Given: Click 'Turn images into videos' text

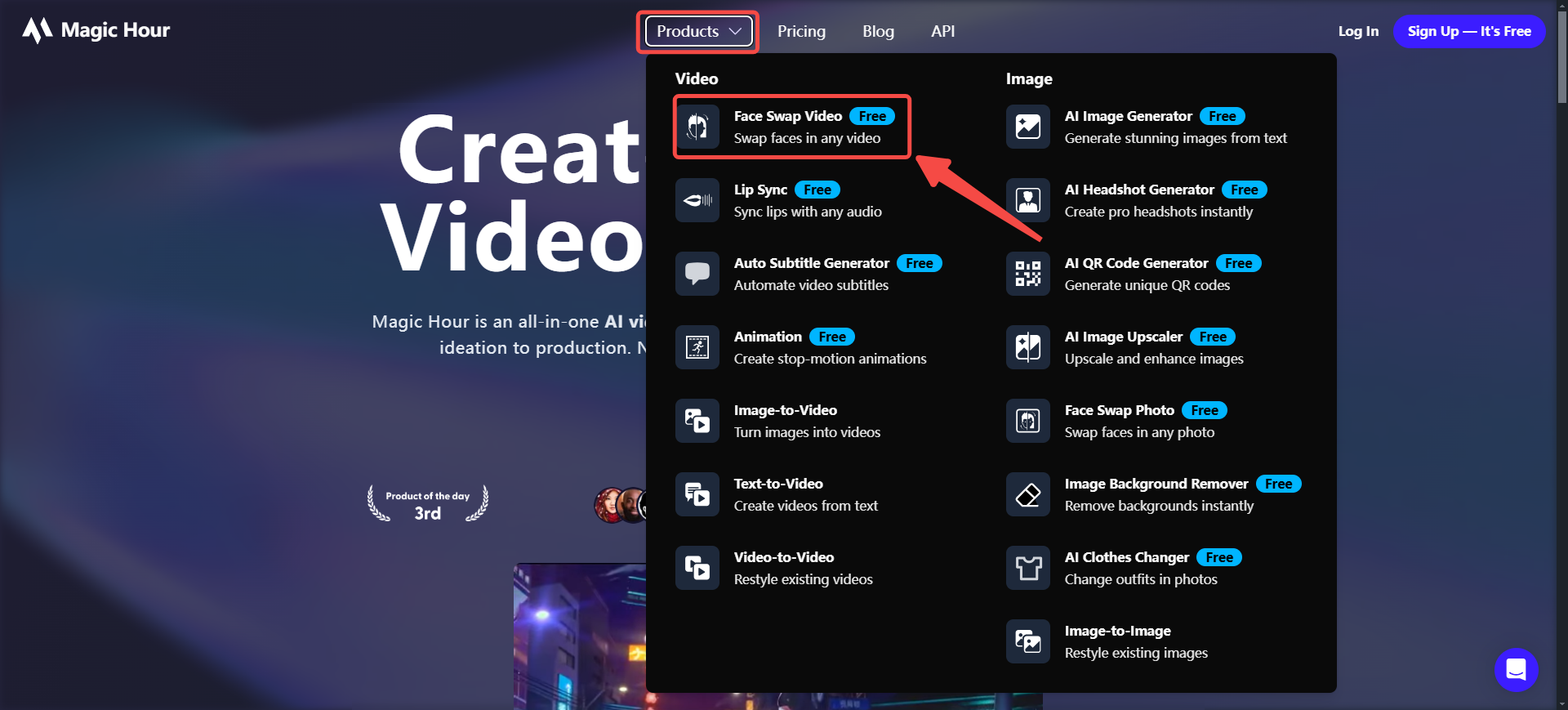Looking at the screenshot, I should 807,432.
